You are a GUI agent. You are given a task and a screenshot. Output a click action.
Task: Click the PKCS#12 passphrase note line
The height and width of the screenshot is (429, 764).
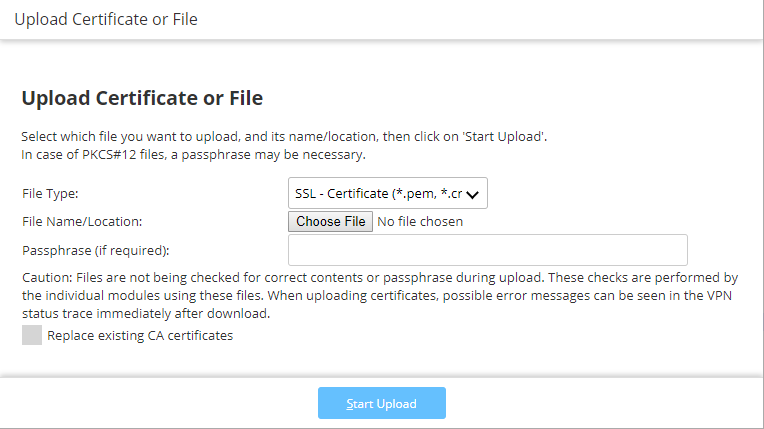[x=194, y=154]
